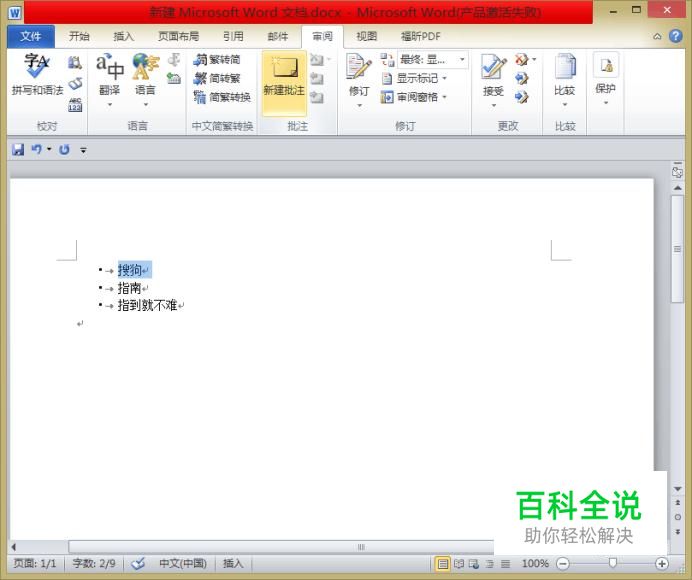Click 中文(中国) language in status bar
The image size is (692, 580).
click(183, 563)
